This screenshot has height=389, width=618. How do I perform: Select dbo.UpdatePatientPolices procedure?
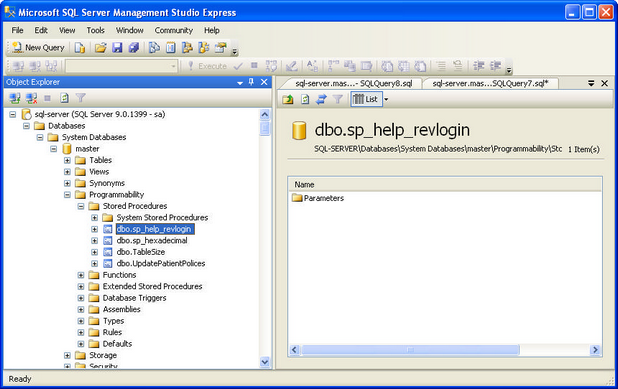[161, 263]
